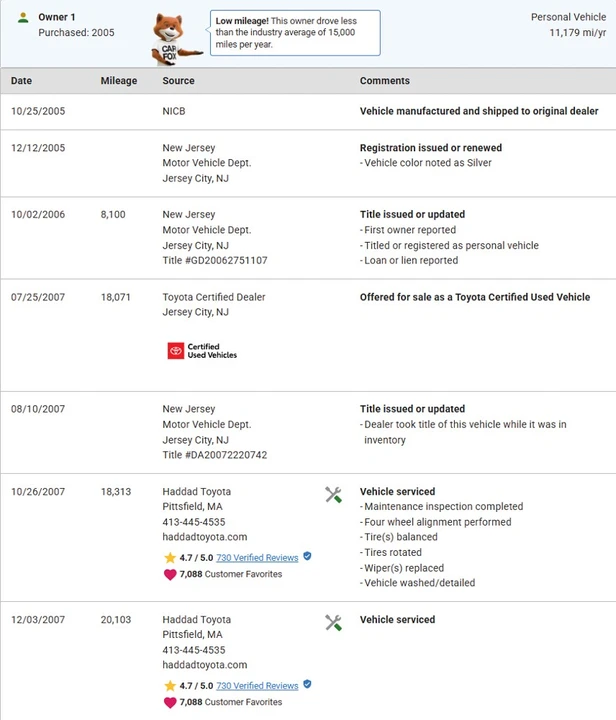The width and height of the screenshot is (616, 720).
Task: Click First owner reported comment
Action: [x=409, y=230]
